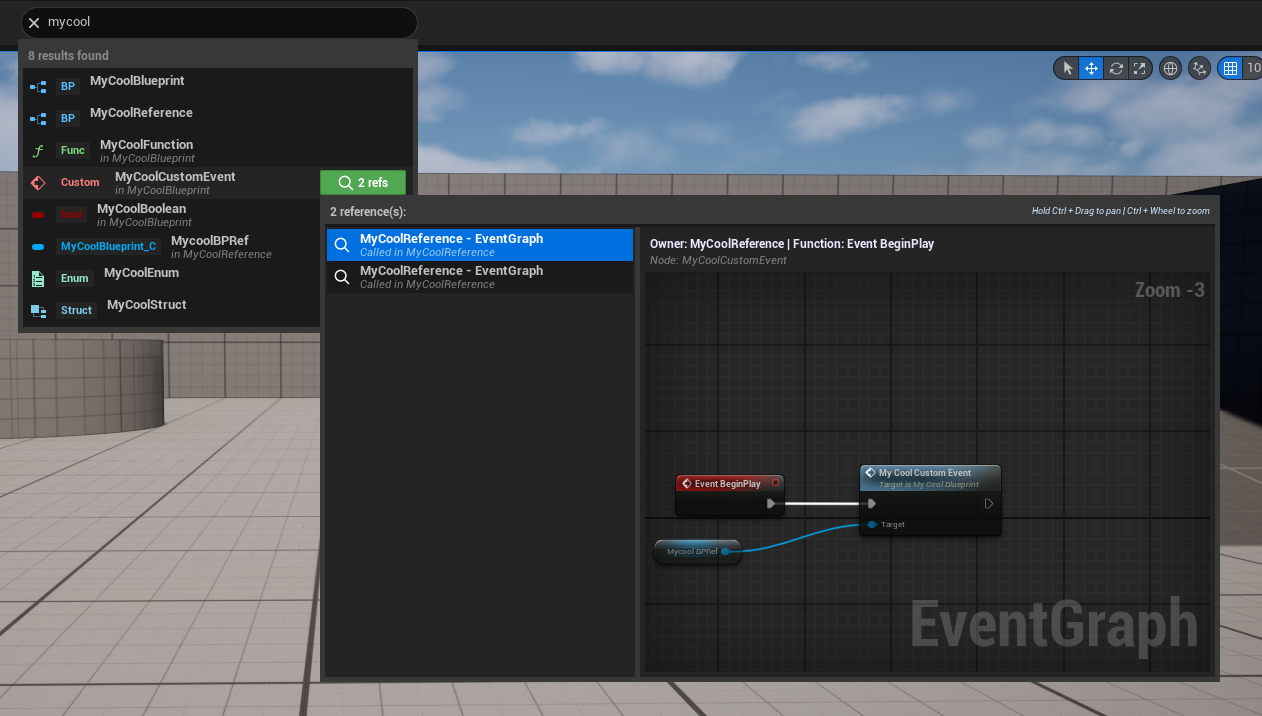1262x716 pixels.
Task: Select the MyCoolBlueprint search result
Action: tap(137, 82)
